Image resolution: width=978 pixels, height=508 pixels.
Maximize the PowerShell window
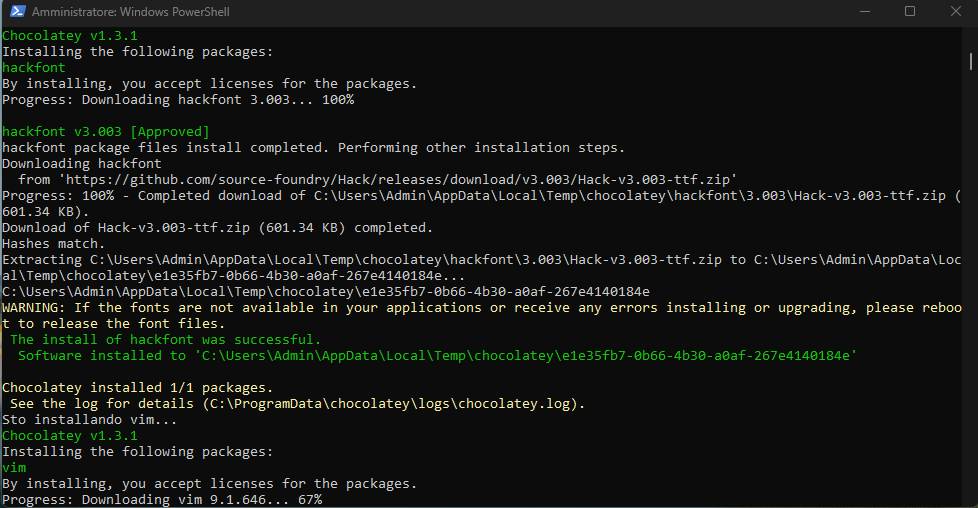tap(910, 11)
